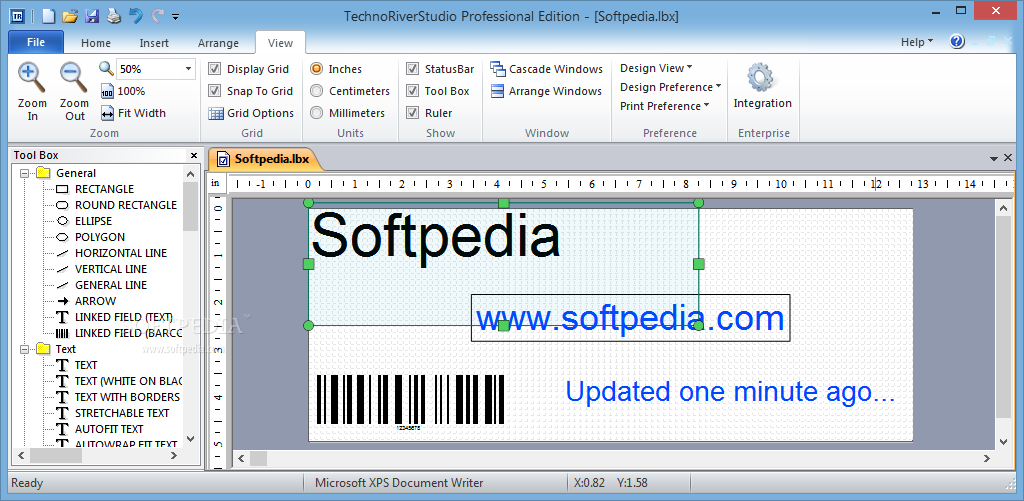
Task: Click the www.softpedia.com text on the label
Action: click(x=630, y=319)
